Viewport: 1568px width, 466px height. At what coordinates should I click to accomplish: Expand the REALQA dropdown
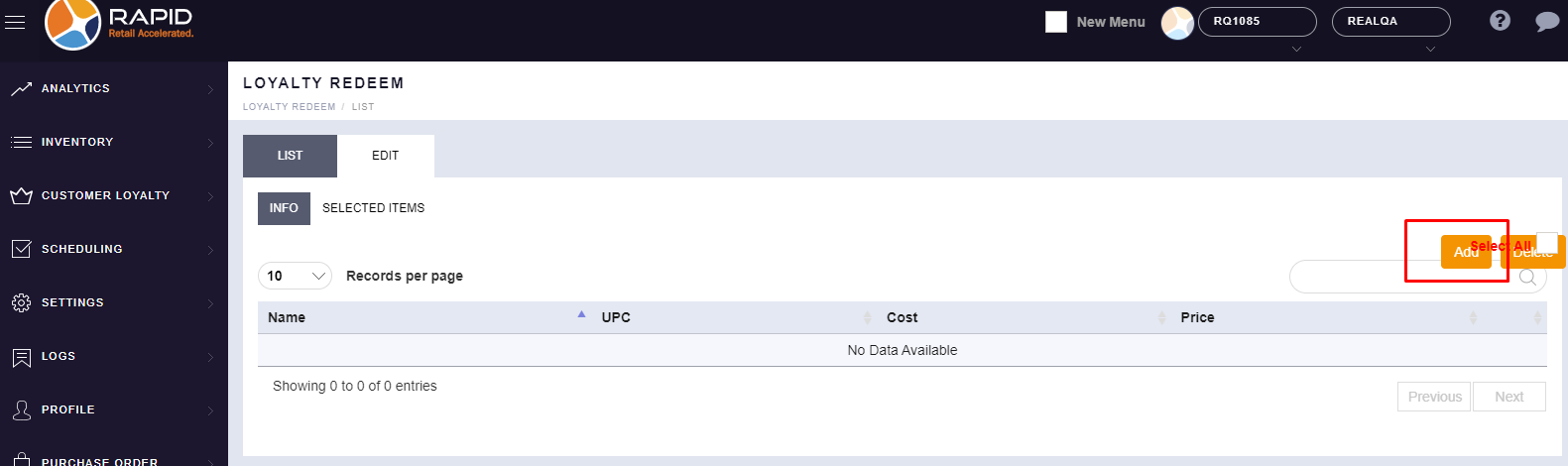1390,22
